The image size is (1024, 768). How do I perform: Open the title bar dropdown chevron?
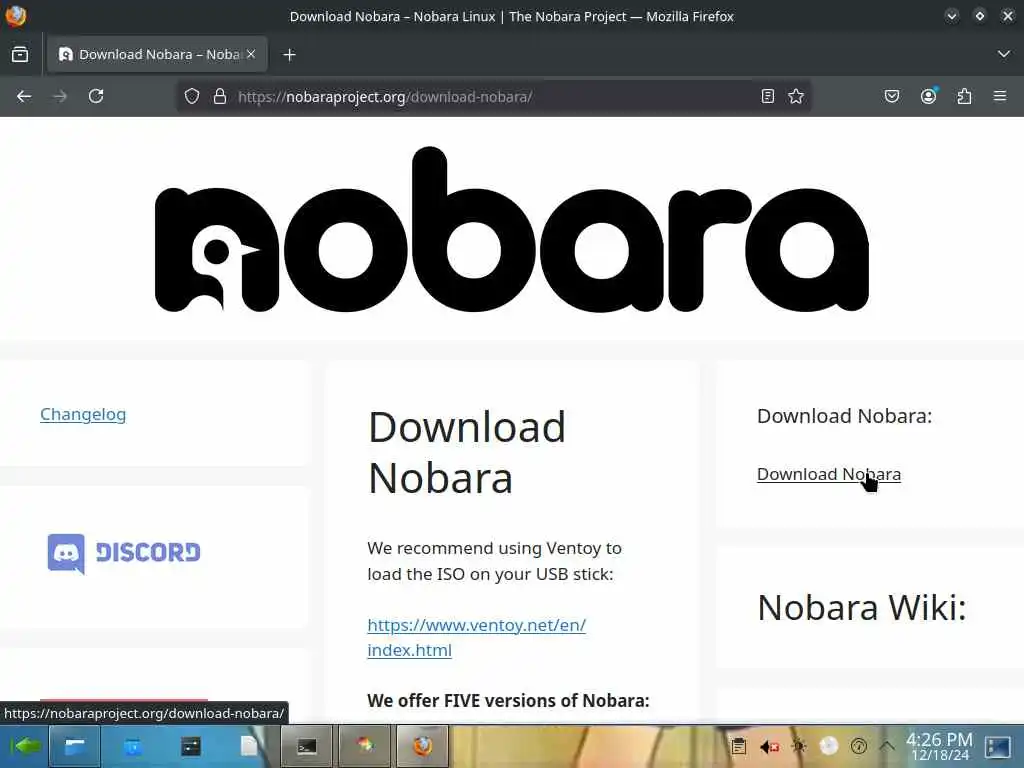[x=952, y=16]
